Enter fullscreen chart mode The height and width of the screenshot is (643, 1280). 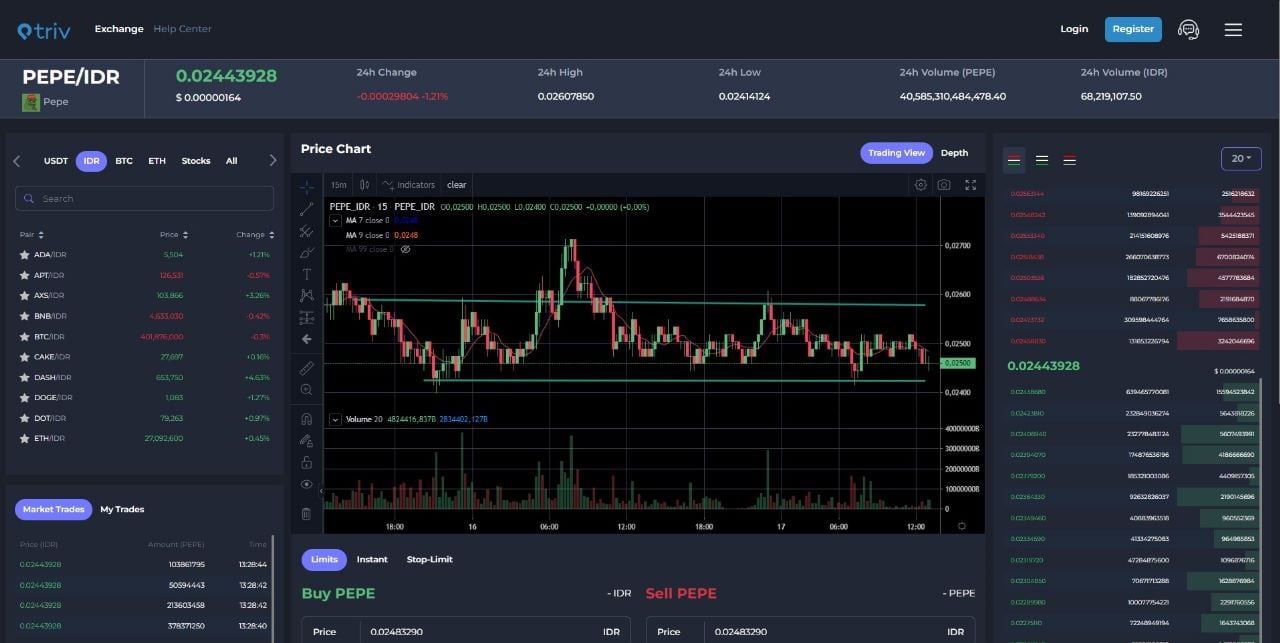(x=970, y=184)
